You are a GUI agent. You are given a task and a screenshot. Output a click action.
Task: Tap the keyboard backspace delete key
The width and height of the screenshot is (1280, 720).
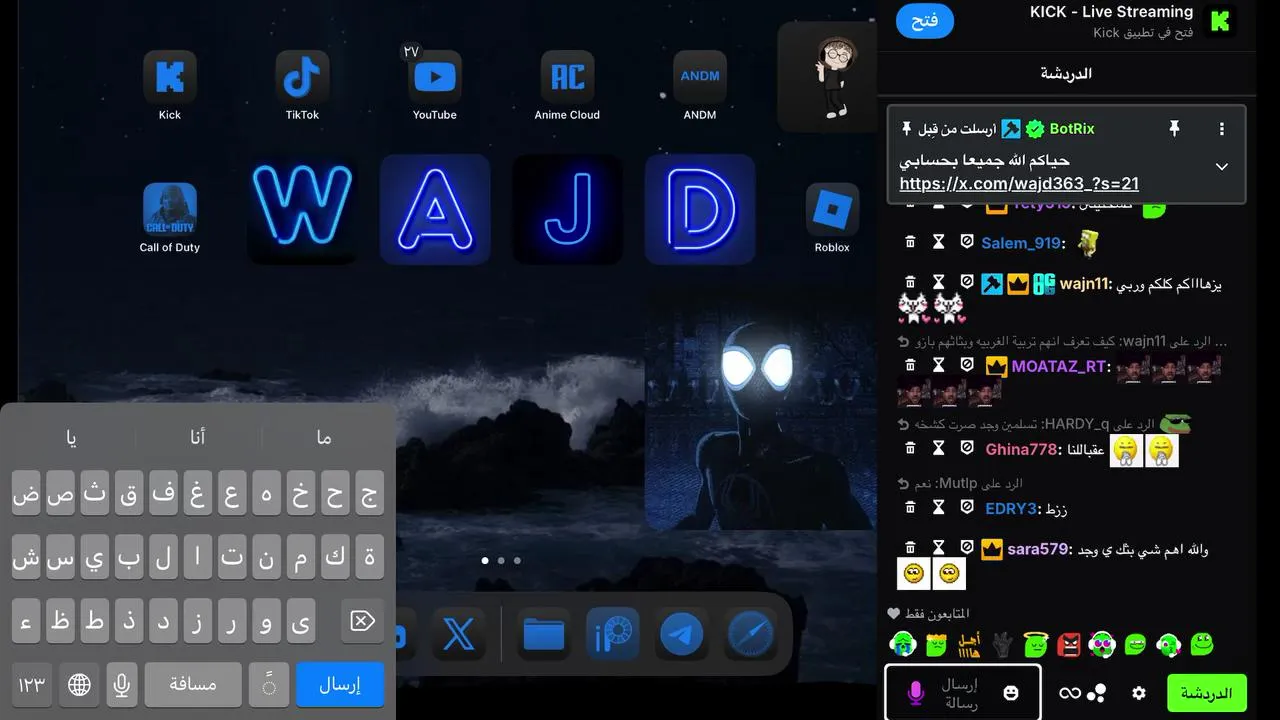click(362, 621)
